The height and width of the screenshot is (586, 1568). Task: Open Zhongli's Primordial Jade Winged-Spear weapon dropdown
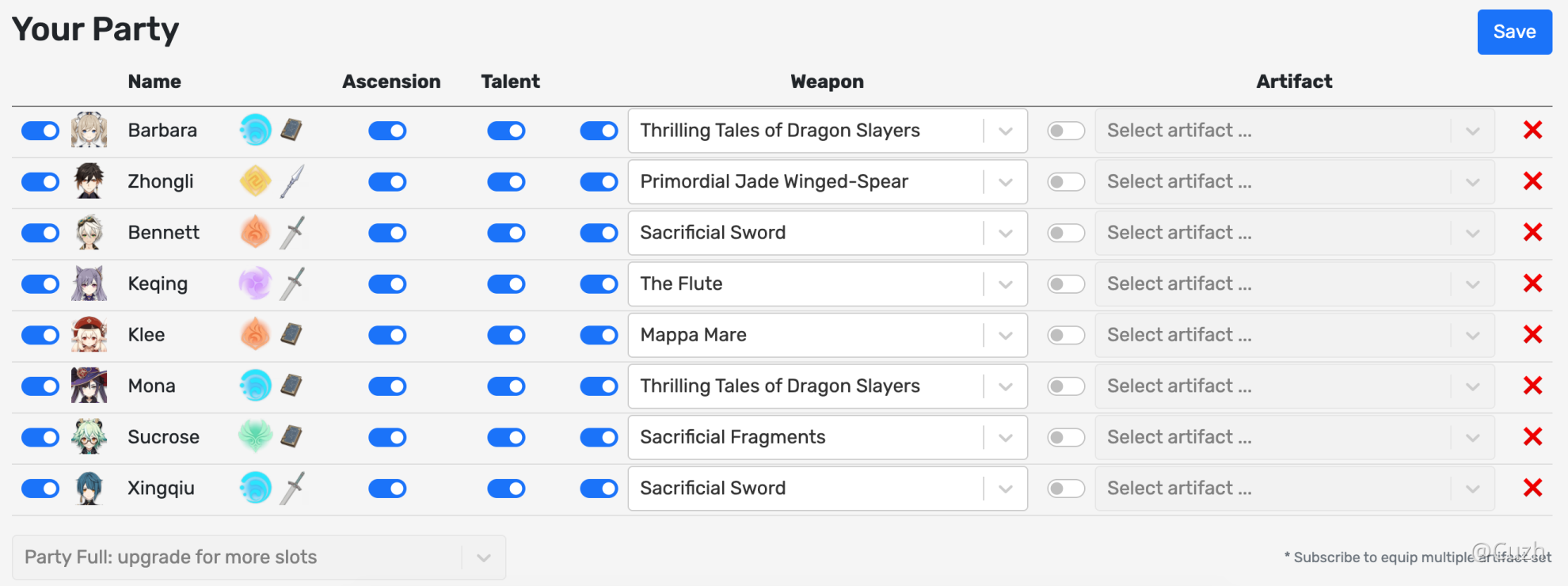[1005, 182]
